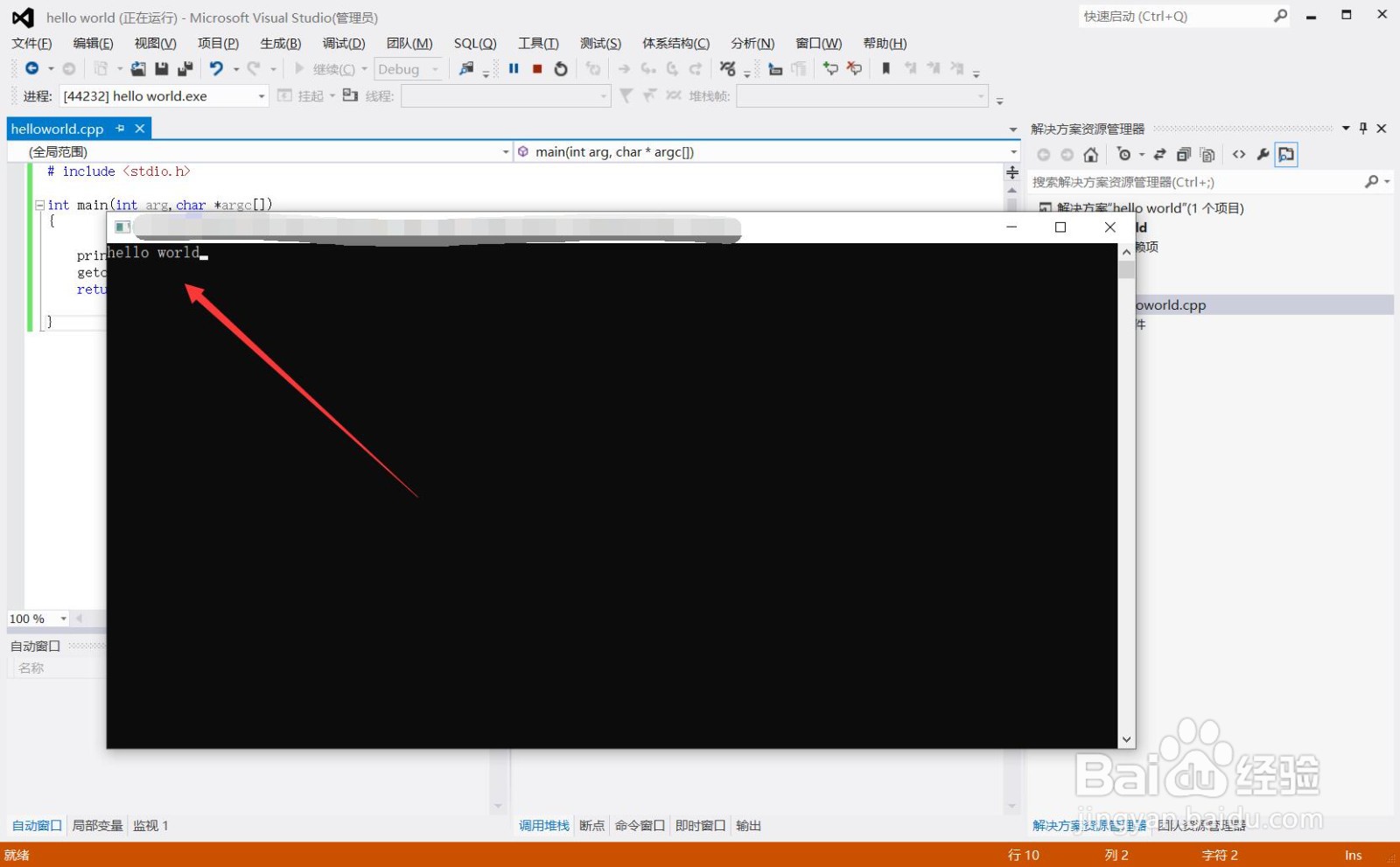This screenshot has width=1400, height=867.
Task: Click Sync with Active Document icon
Action: tap(1159, 155)
